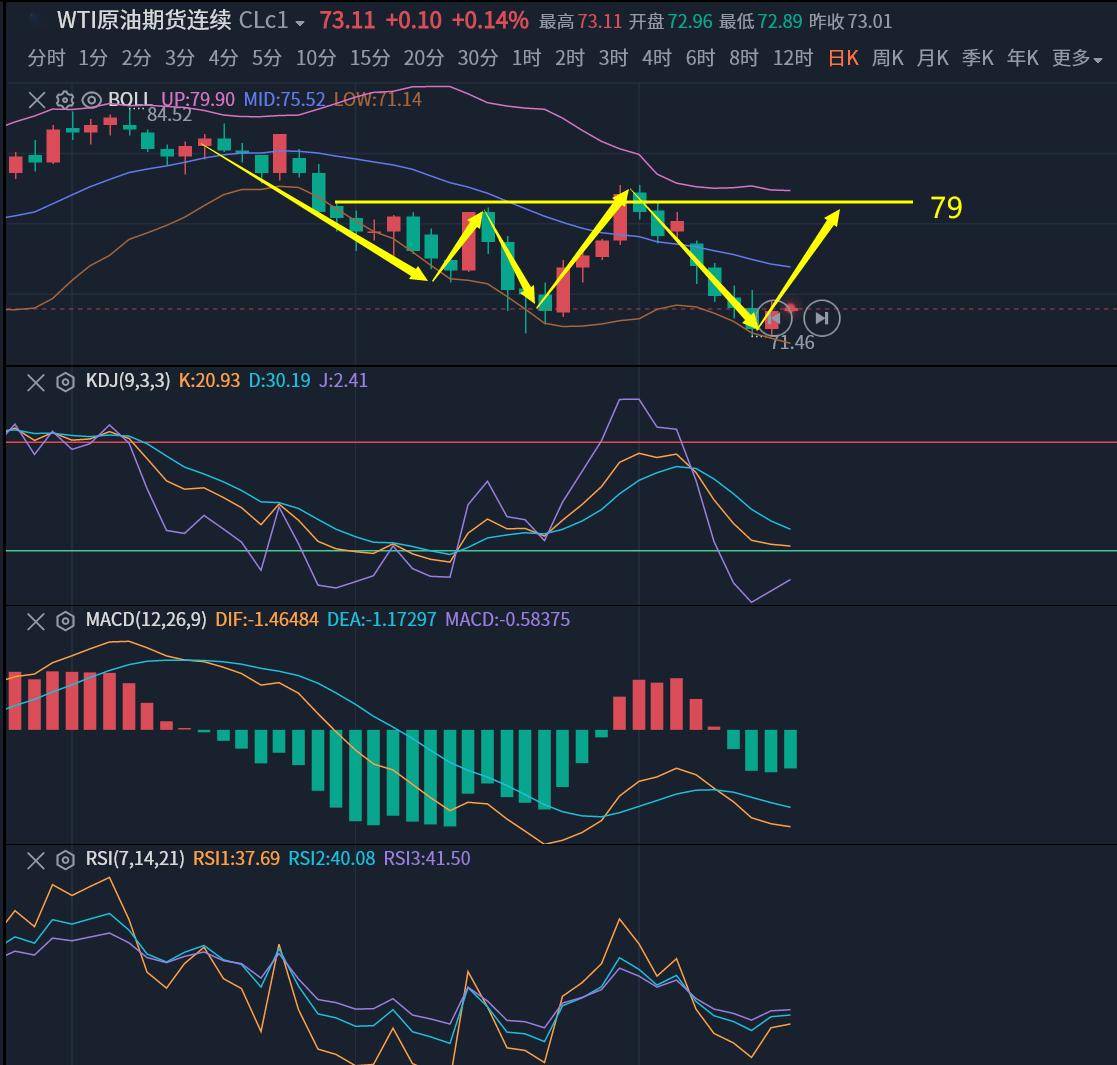Click the MID:75.52 Bollinger value
Image resolution: width=1117 pixels, height=1065 pixels.
284,99
